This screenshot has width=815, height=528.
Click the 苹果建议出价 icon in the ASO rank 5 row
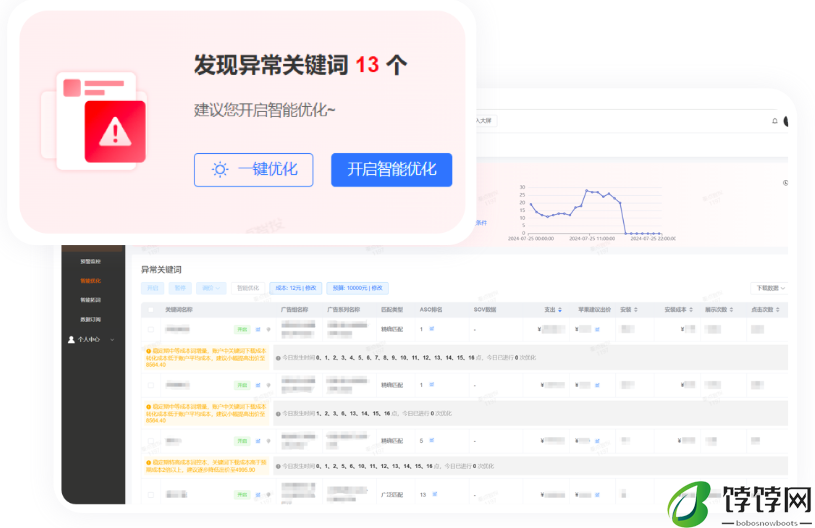coord(597,441)
